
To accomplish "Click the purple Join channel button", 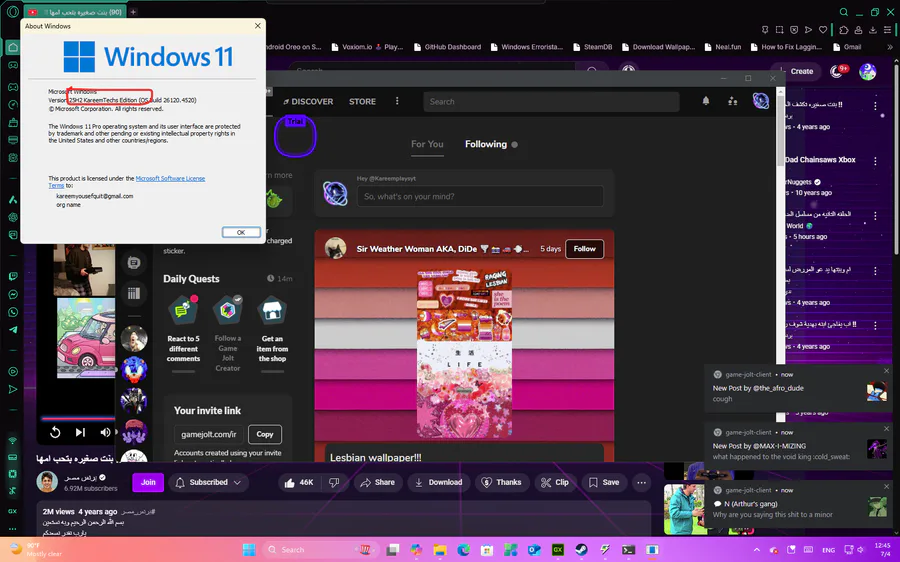I will [x=148, y=482].
